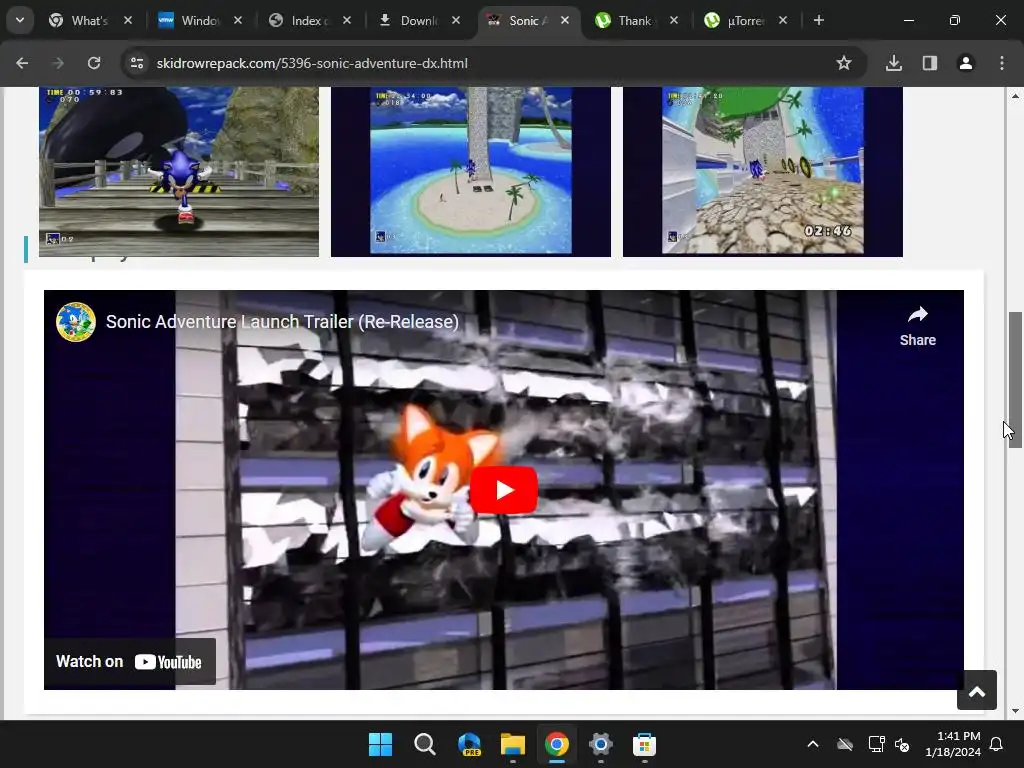The image size is (1024, 768).
Task: Show hidden system tray icons
Action: (813, 744)
